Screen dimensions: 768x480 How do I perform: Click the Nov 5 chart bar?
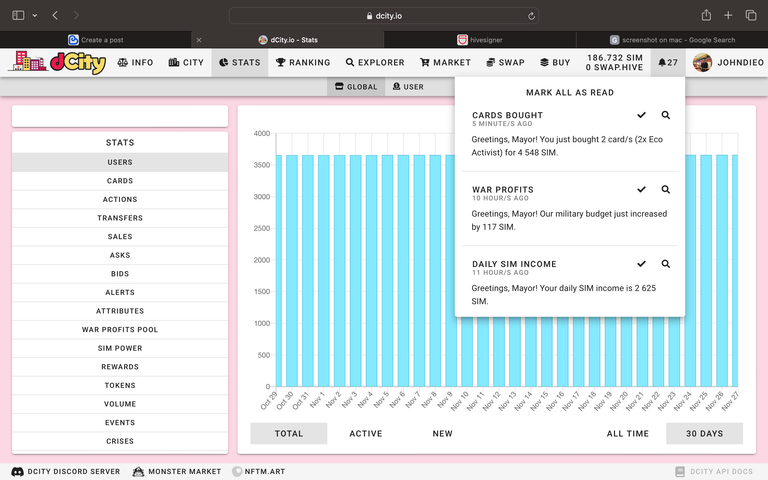click(387, 271)
